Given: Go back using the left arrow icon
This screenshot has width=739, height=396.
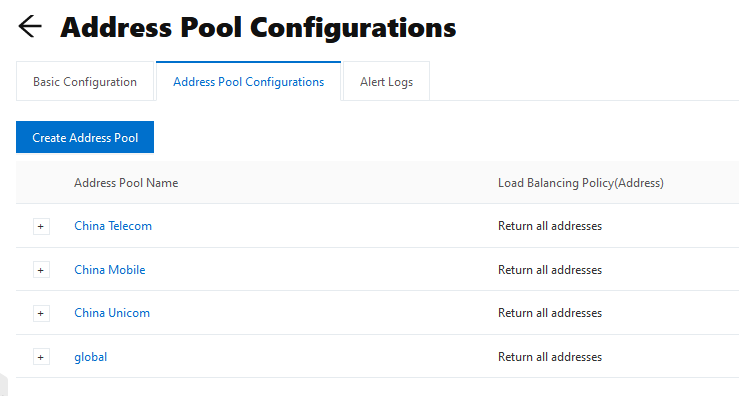Looking at the screenshot, I should [x=30, y=26].
